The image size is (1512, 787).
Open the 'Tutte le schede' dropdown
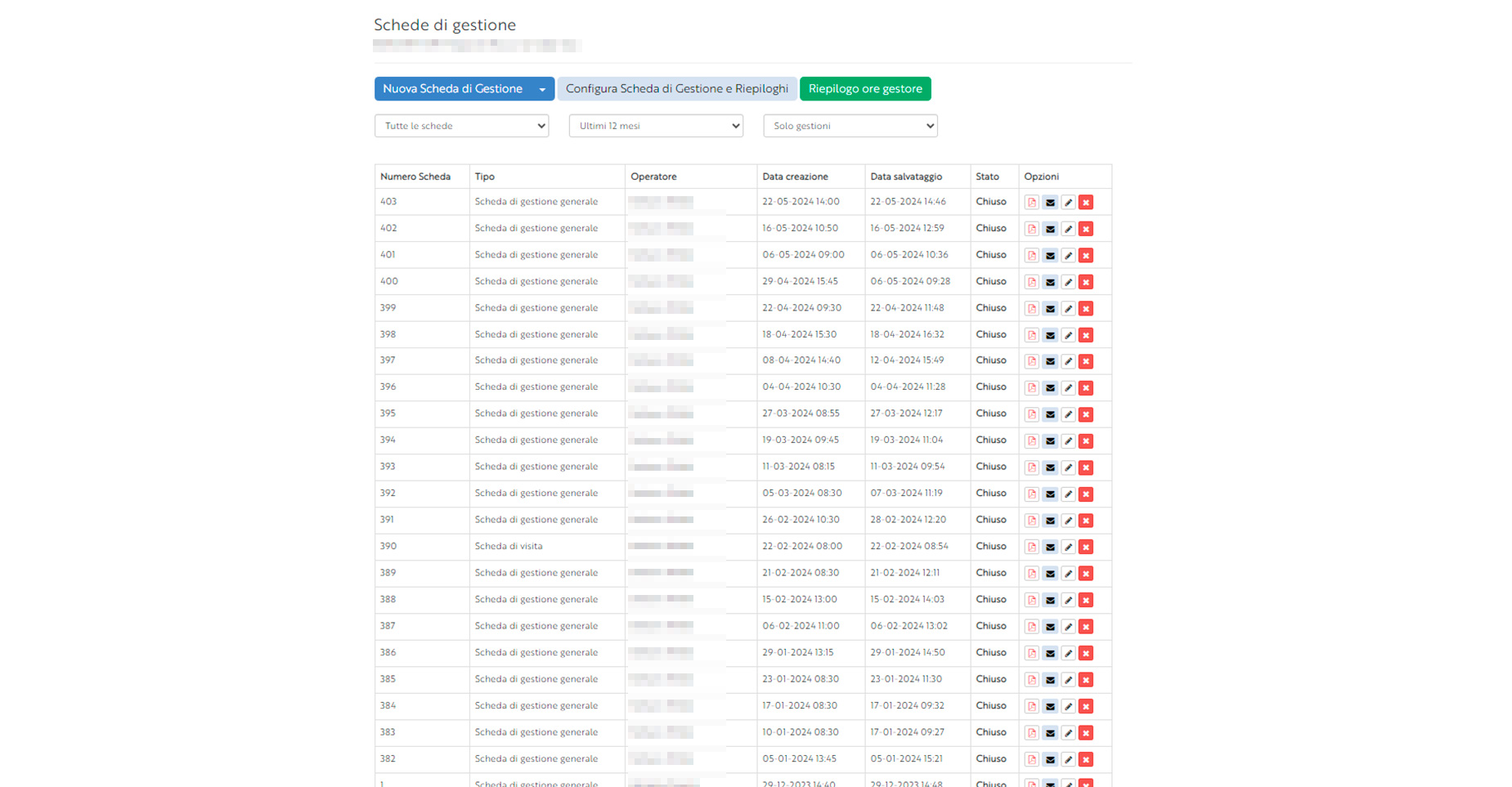pos(461,126)
